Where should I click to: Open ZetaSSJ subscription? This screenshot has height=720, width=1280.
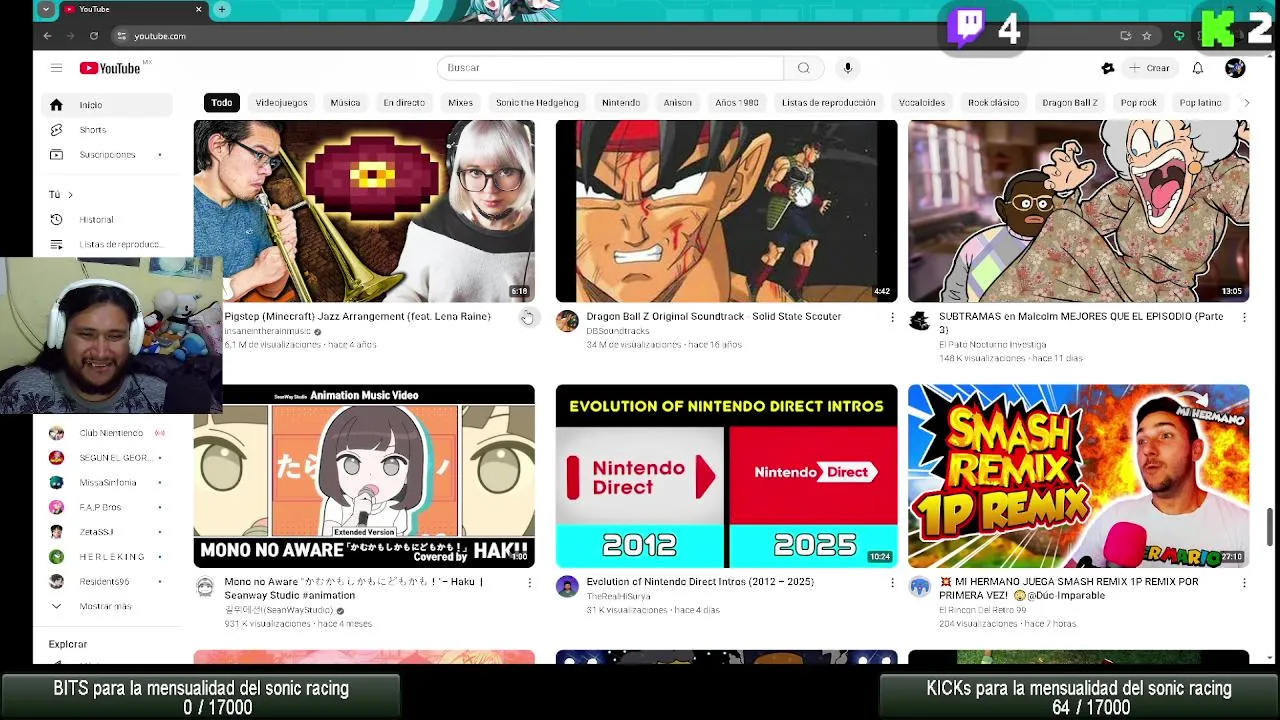pos(108,532)
